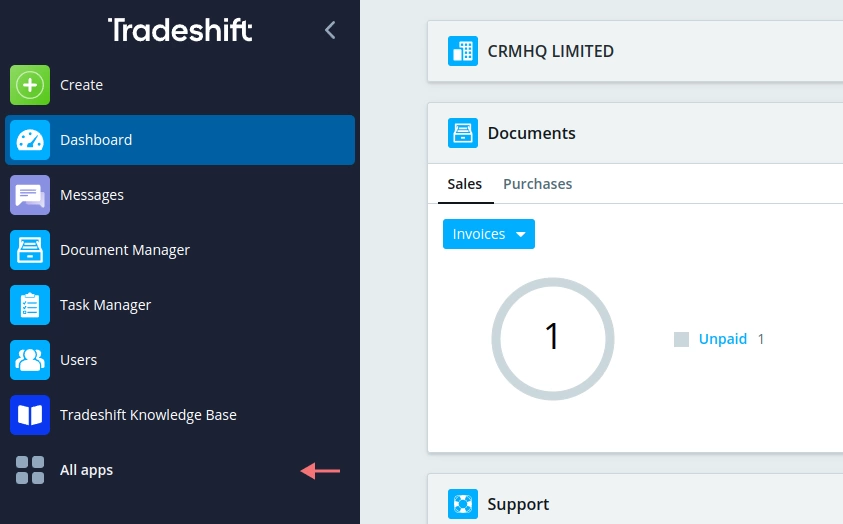Select the Users people icon

[x=30, y=360]
